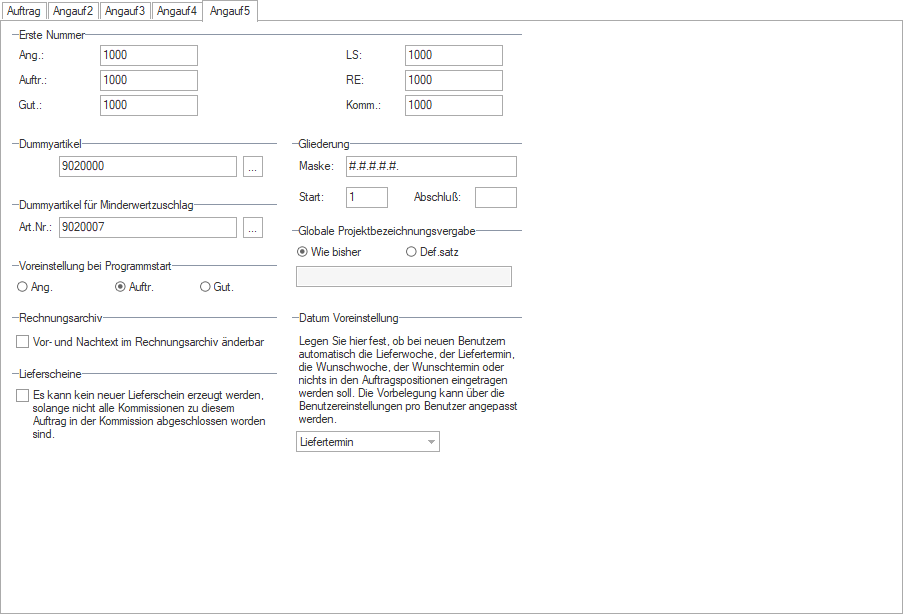The height and width of the screenshot is (615, 903).
Task: Browse for Dummyartikel with ellipsis button
Action: coord(253,166)
